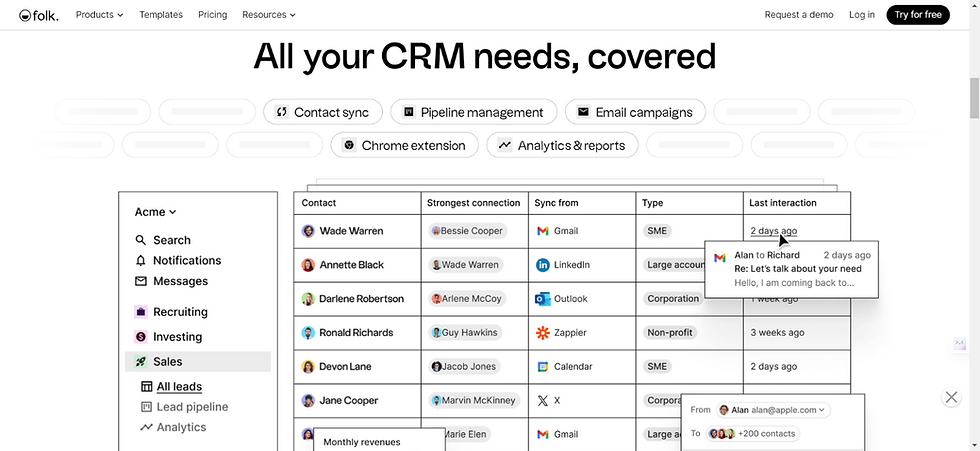Click the page vertical scrollbar thumb
The height and width of the screenshot is (451, 980).
[974, 98]
